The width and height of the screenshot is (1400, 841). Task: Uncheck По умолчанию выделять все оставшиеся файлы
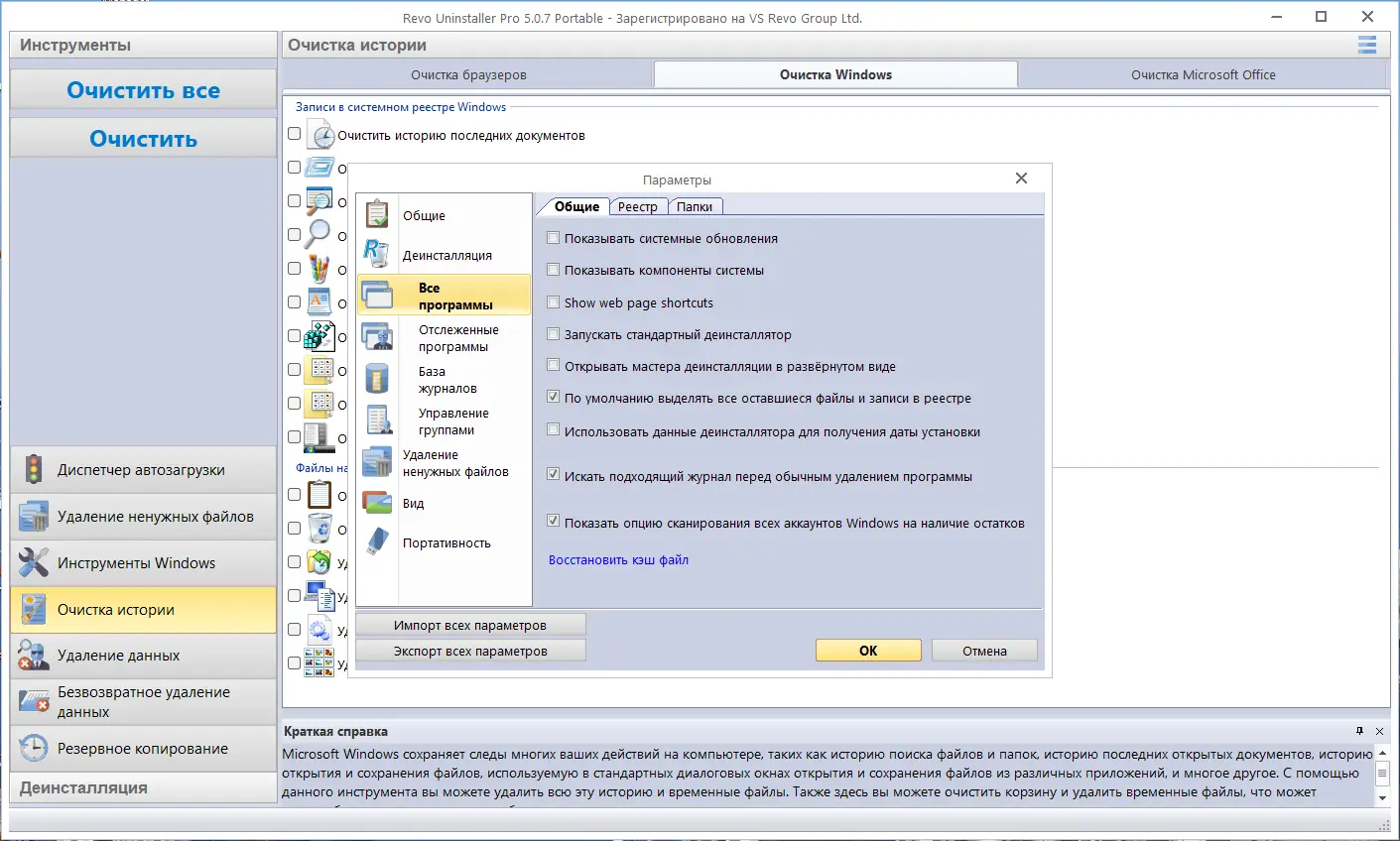(554, 398)
